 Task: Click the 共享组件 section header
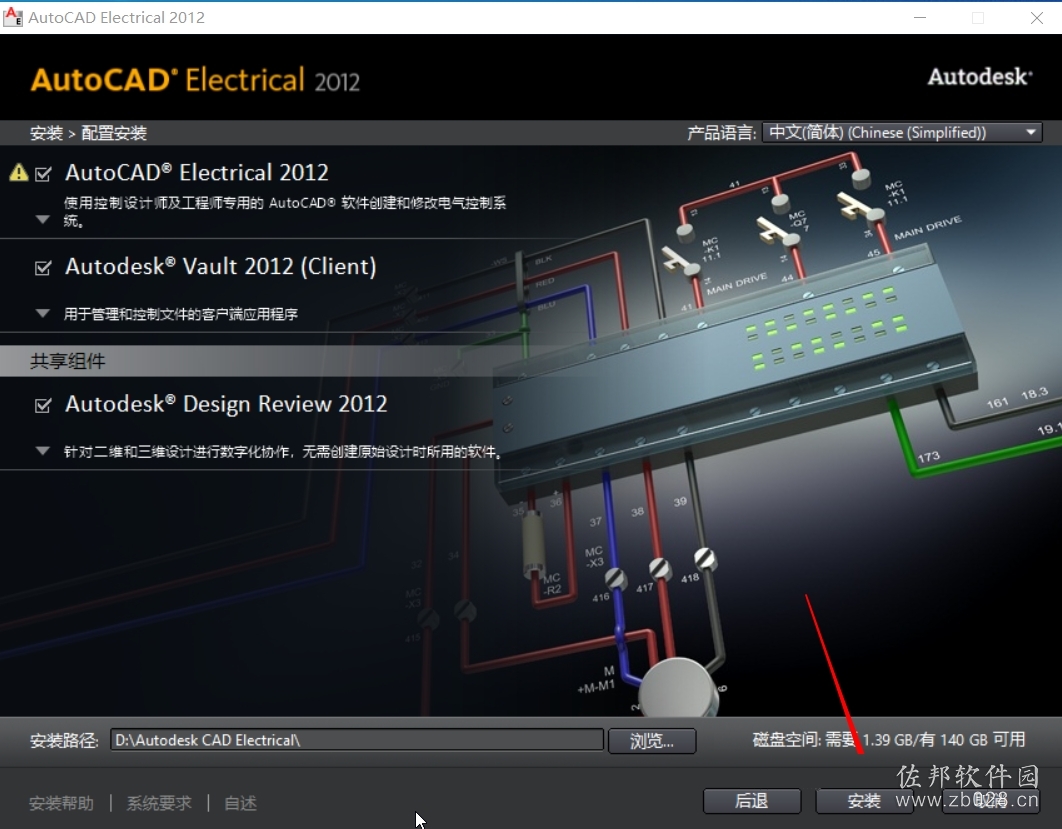point(68,361)
